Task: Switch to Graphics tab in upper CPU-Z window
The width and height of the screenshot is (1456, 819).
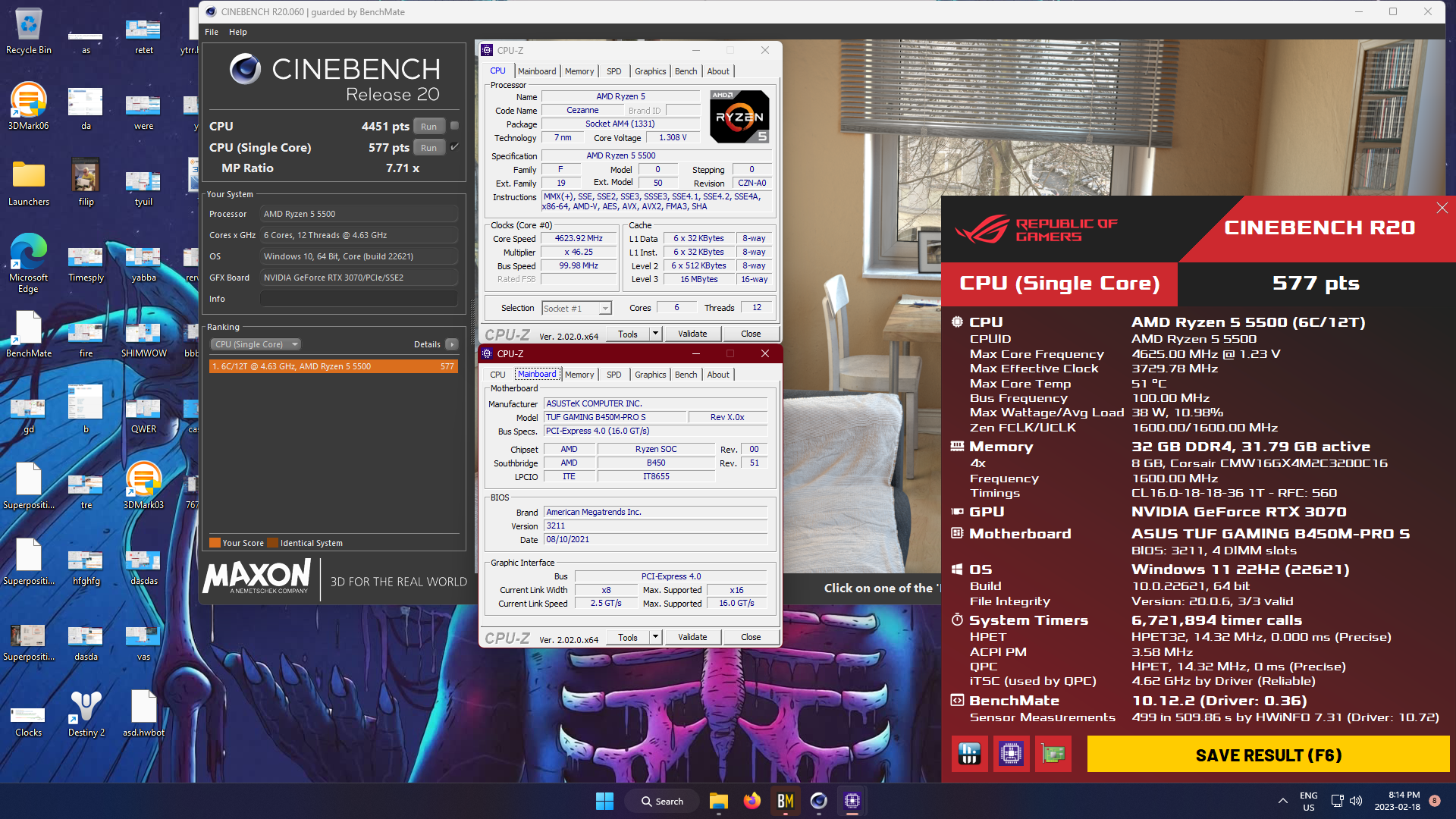Action: (x=650, y=71)
